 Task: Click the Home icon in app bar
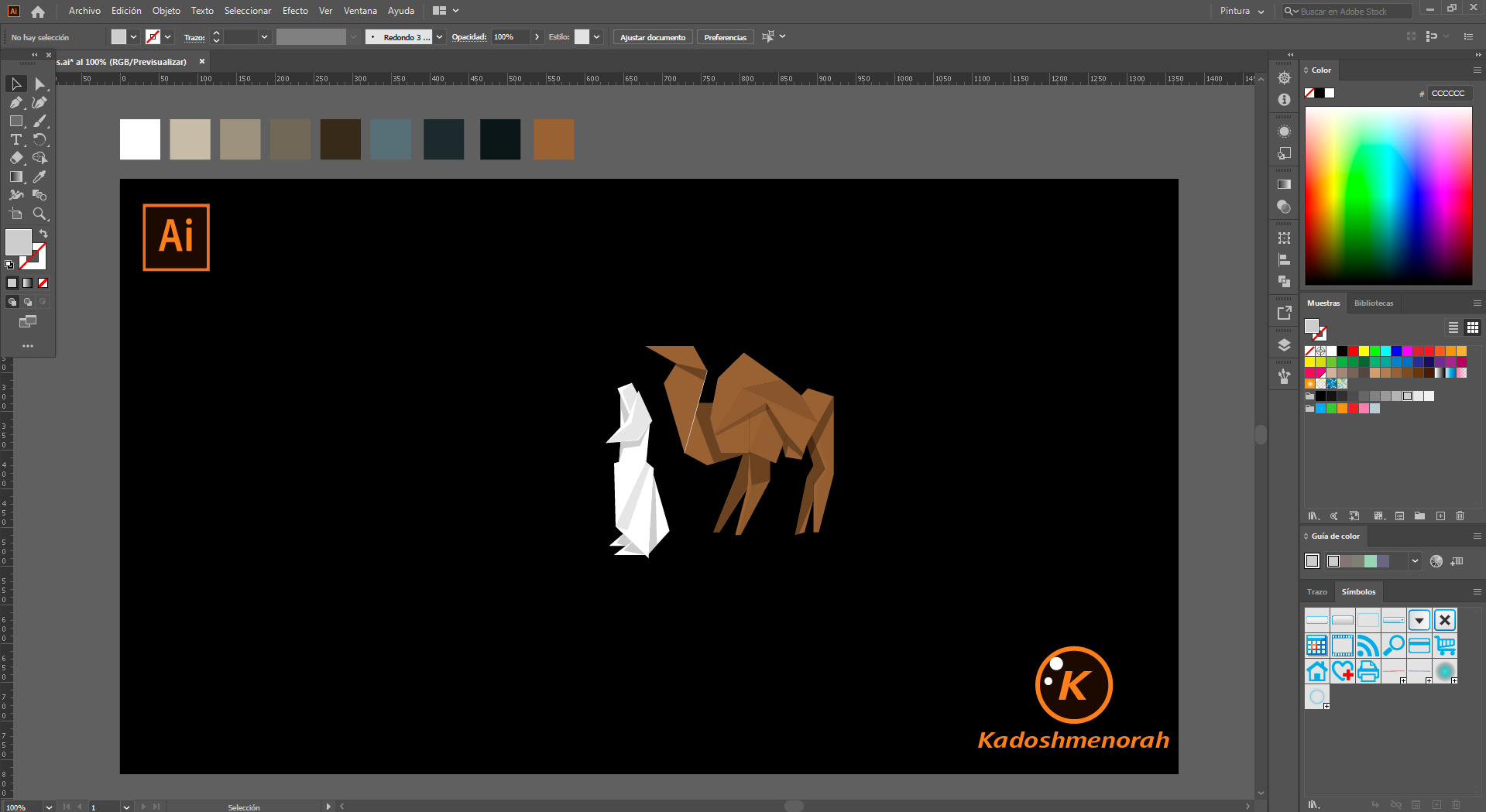pyautogui.click(x=38, y=12)
